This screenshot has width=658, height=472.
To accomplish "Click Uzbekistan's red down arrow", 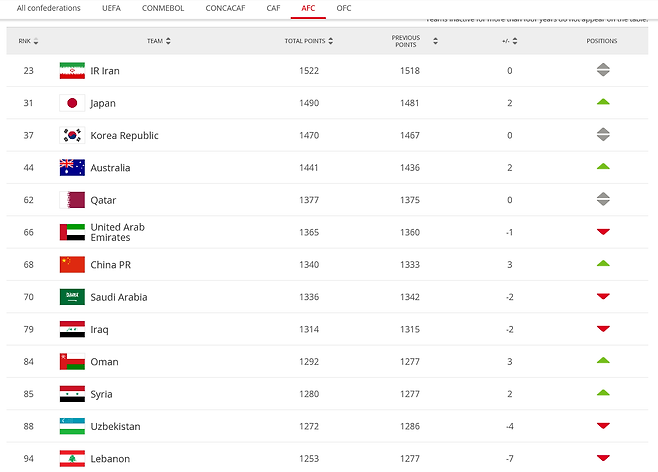I will coord(603,426).
